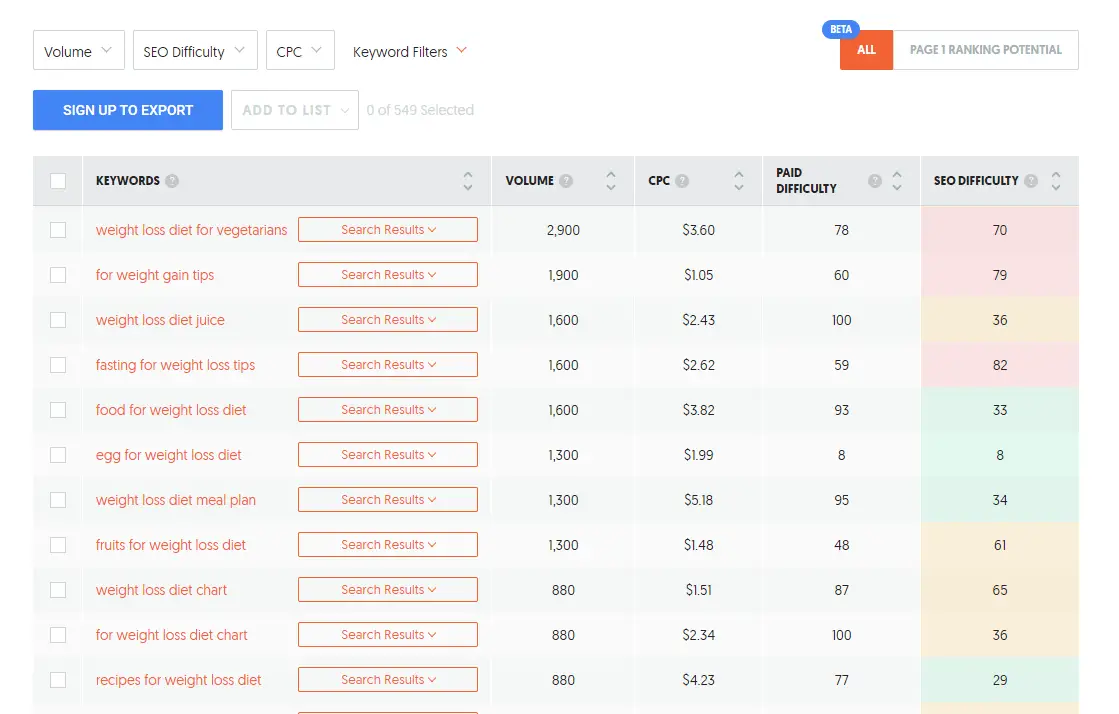Open keyword link recipes for weight loss diet

178,680
